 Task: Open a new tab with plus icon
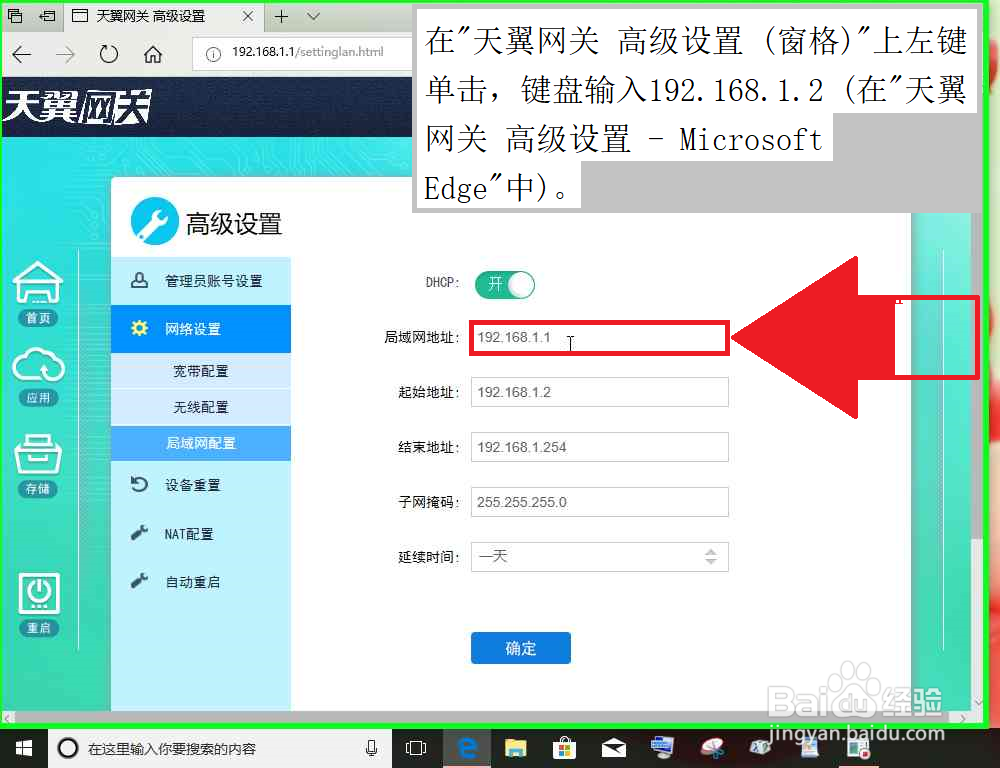tap(281, 17)
